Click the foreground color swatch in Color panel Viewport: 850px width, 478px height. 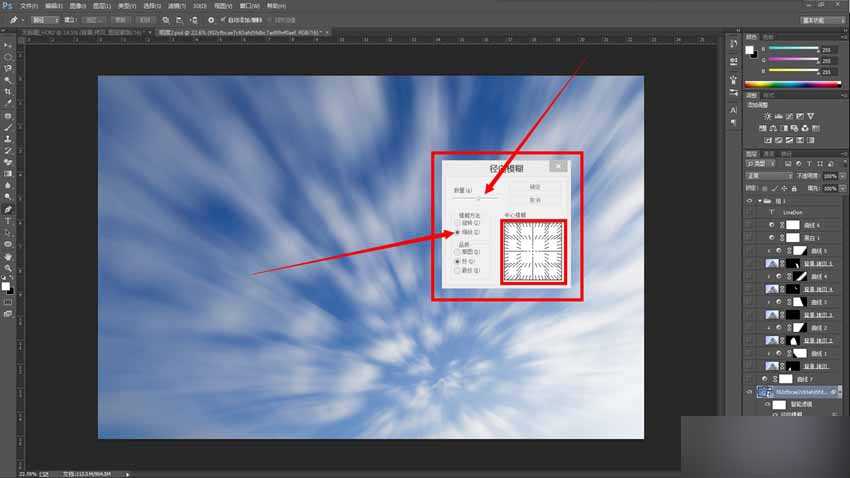pos(749,50)
